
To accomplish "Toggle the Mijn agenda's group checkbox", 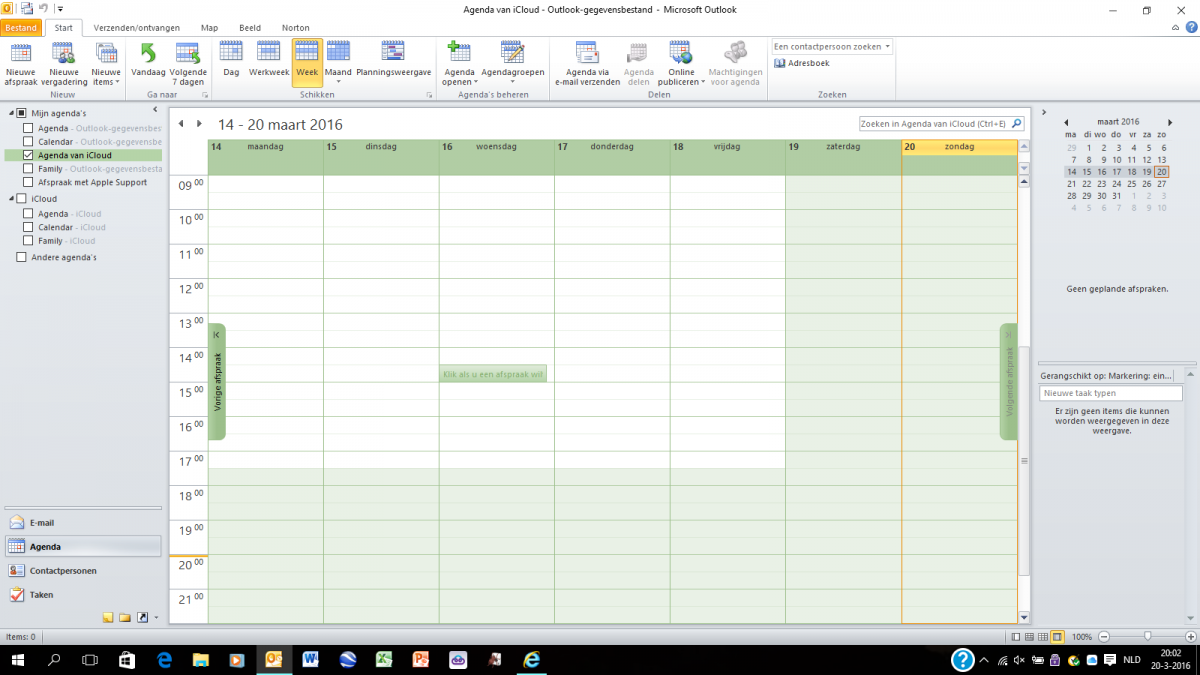I will click(22, 113).
